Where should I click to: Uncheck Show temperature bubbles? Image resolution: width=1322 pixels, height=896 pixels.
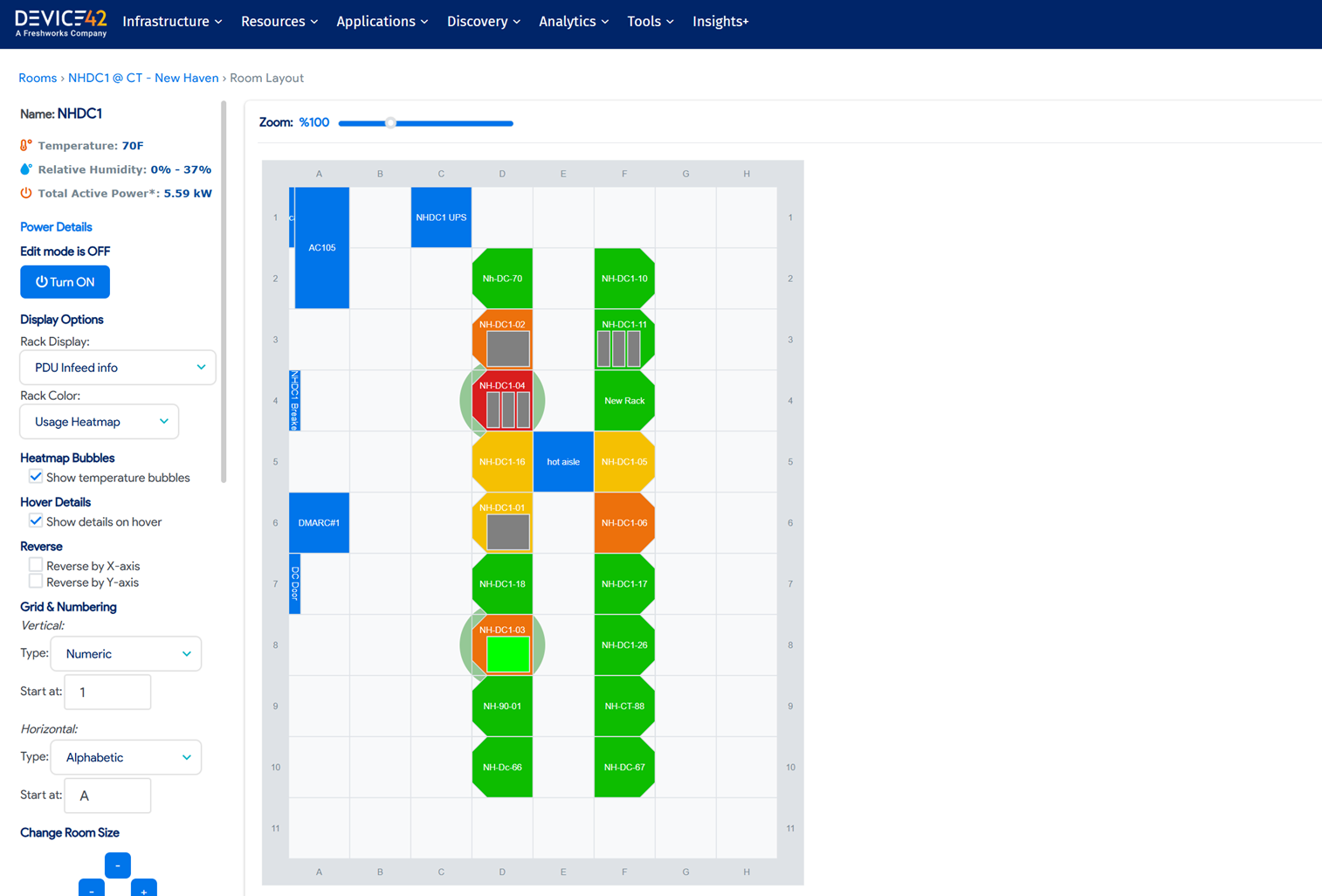36,477
